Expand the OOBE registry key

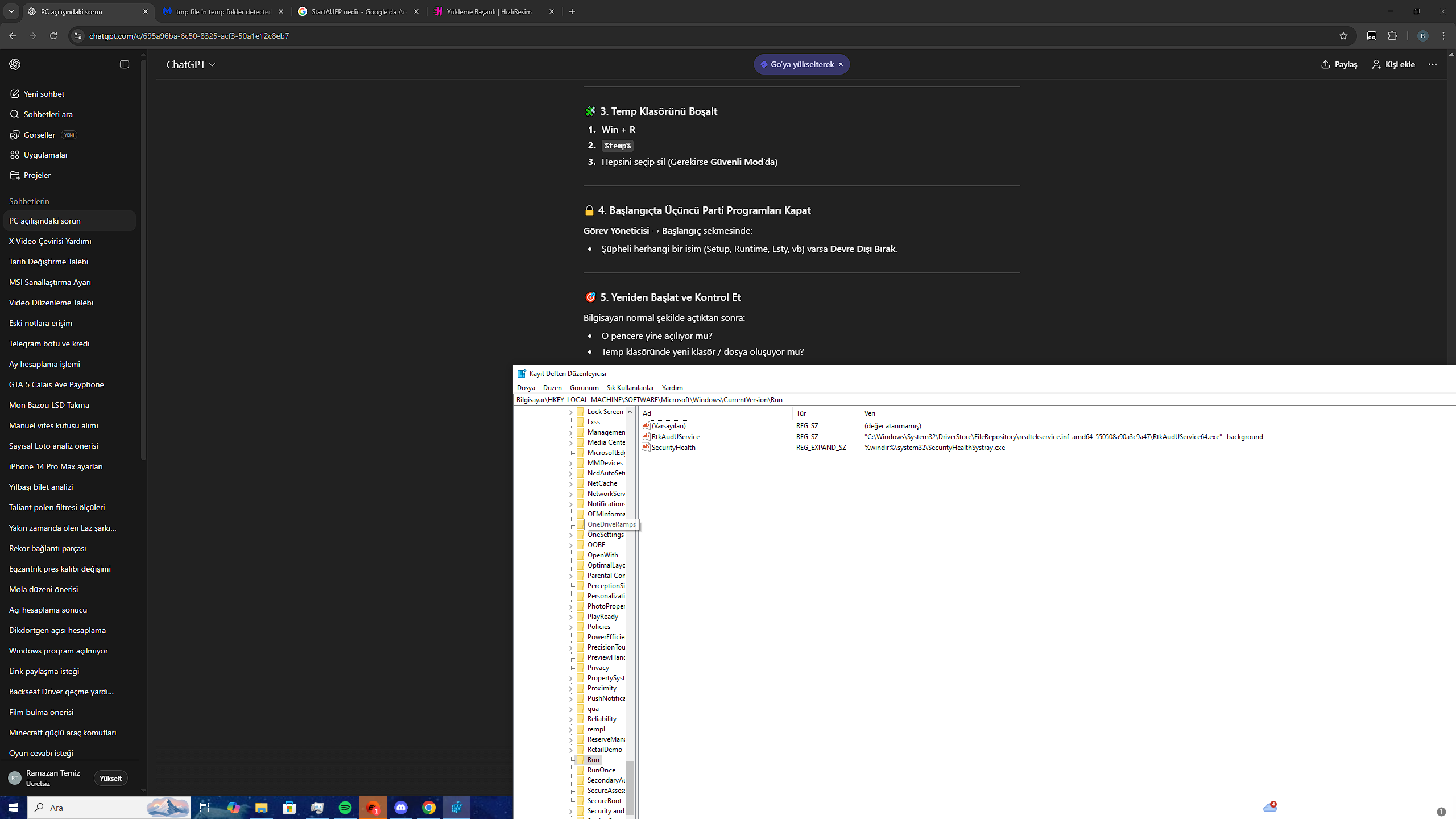point(571,545)
